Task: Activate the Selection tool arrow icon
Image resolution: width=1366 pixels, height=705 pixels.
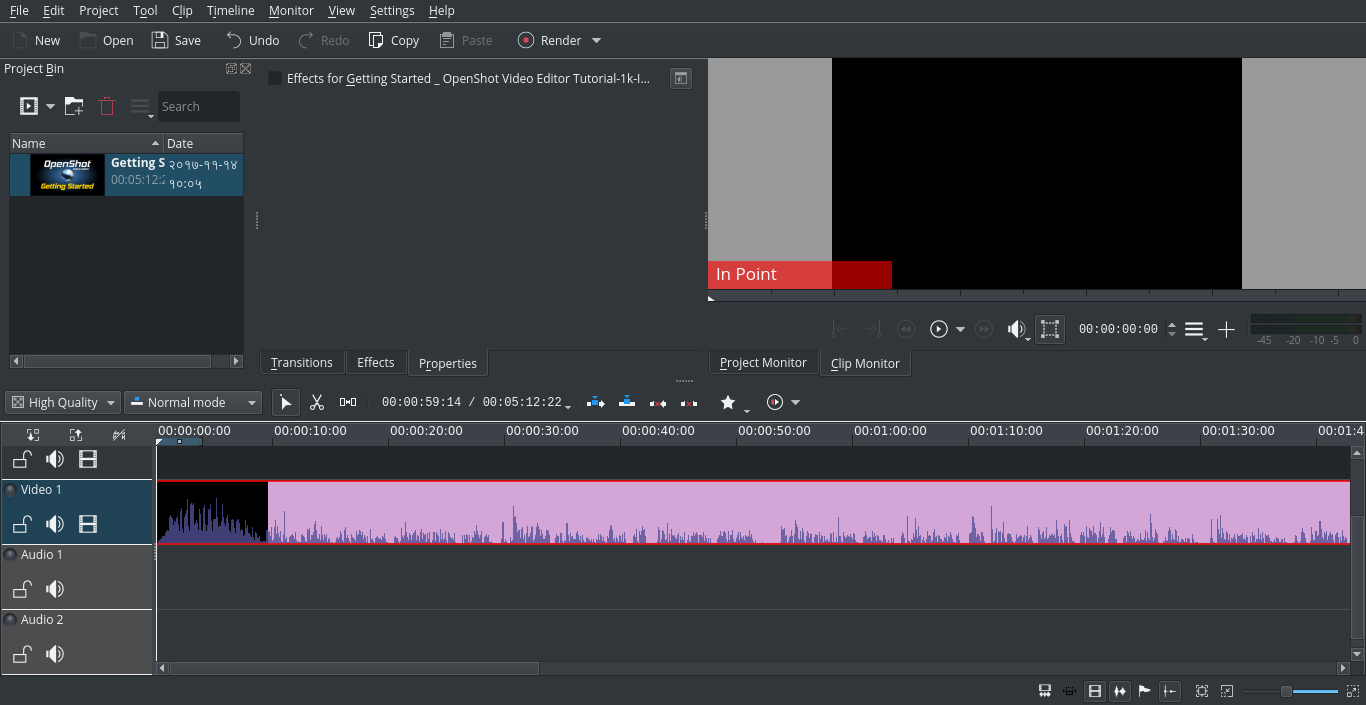Action: tap(286, 402)
